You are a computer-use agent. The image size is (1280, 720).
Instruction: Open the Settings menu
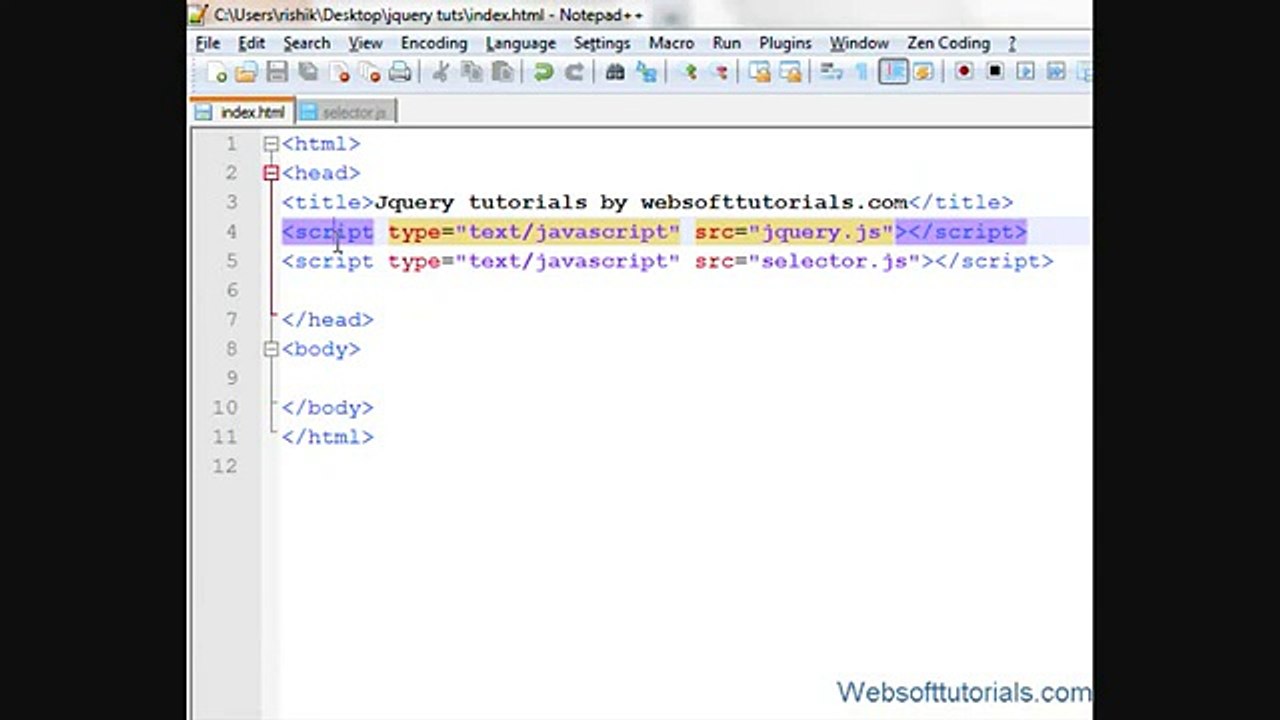click(602, 43)
